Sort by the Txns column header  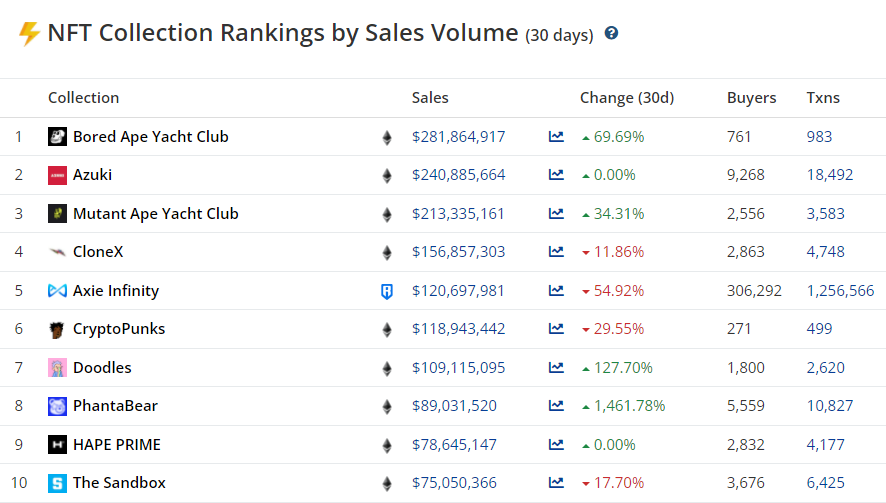[823, 98]
